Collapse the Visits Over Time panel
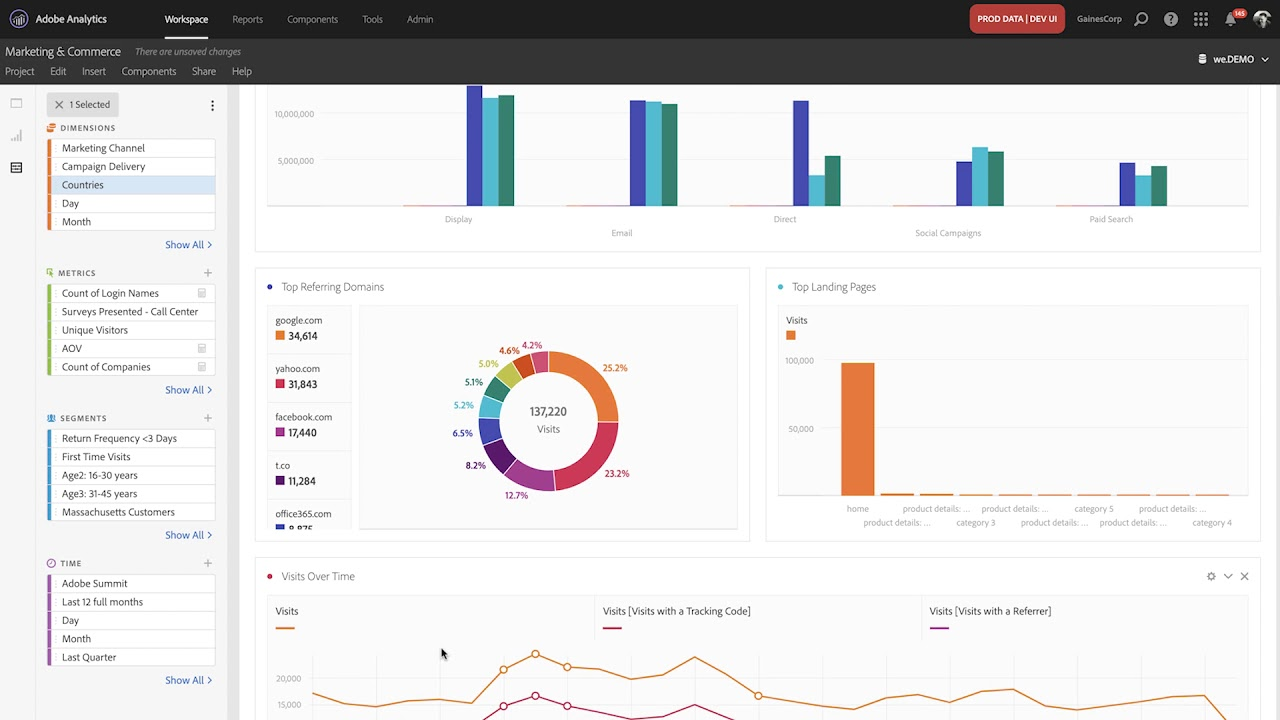Image resolution: width=1280 pixels, height=720 pixels. (x=1228, y=576)
